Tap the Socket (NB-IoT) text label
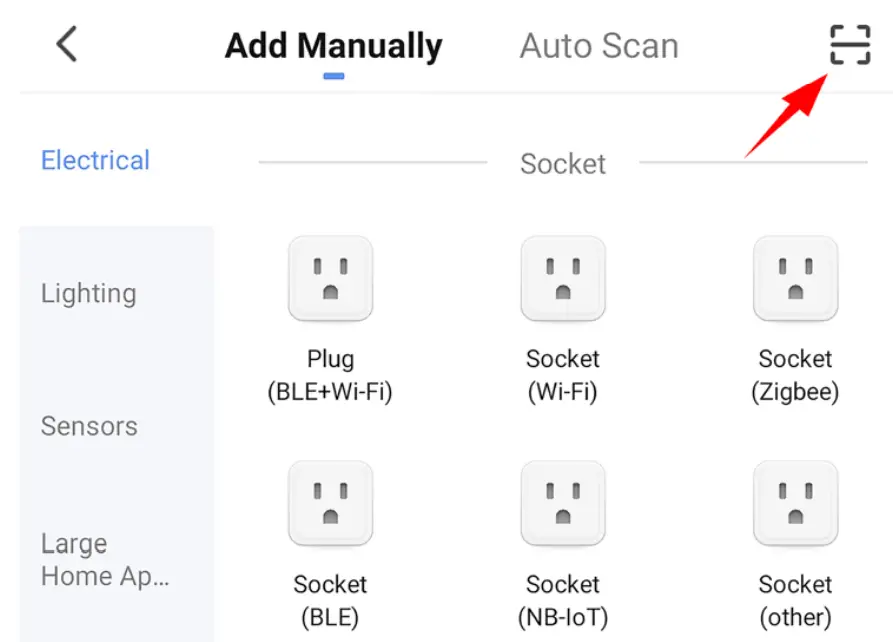Screen dimensions: 893x642 562,600
